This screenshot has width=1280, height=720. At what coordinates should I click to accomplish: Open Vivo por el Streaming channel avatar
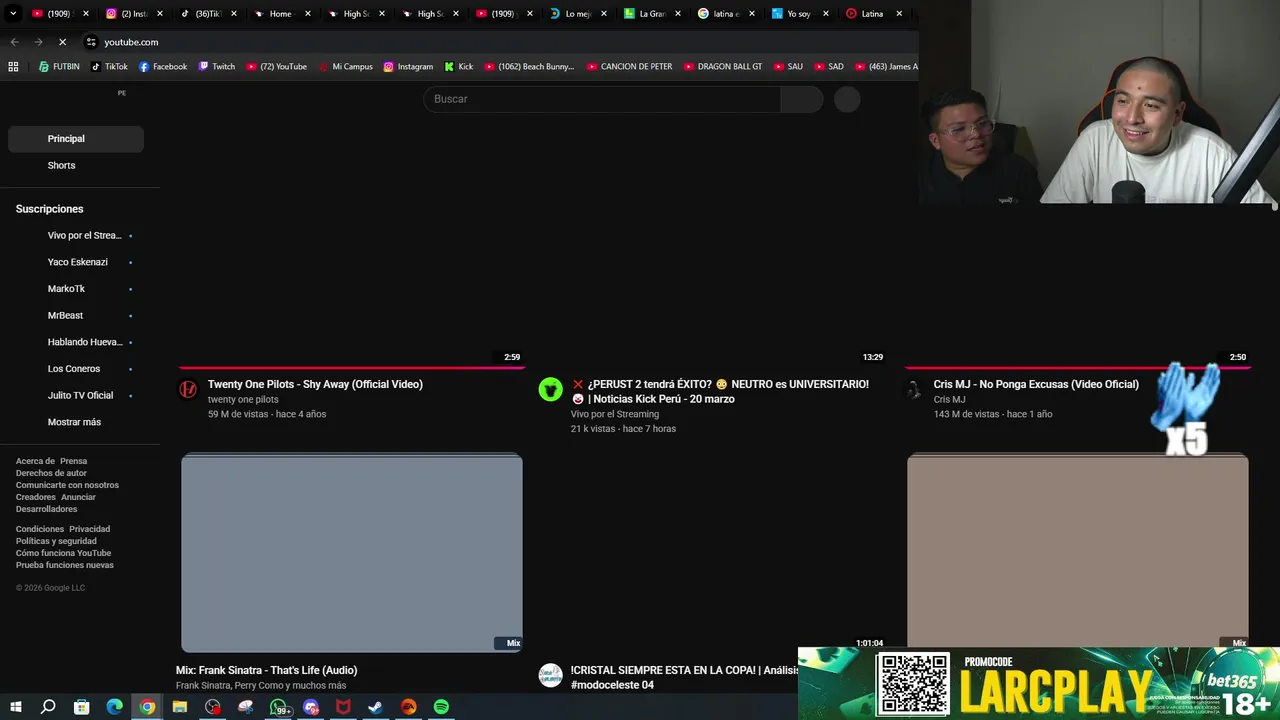coord(551,390)
